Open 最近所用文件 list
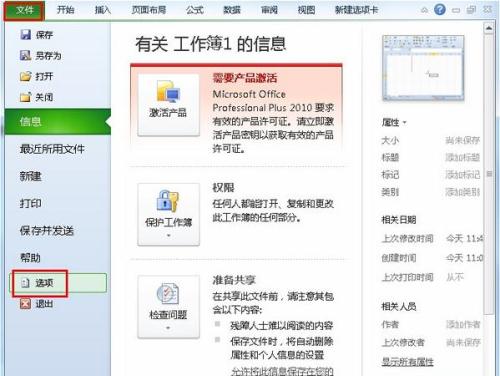Image resolution: width=500 pixels, height=376 pixels. tap(52, 149)
